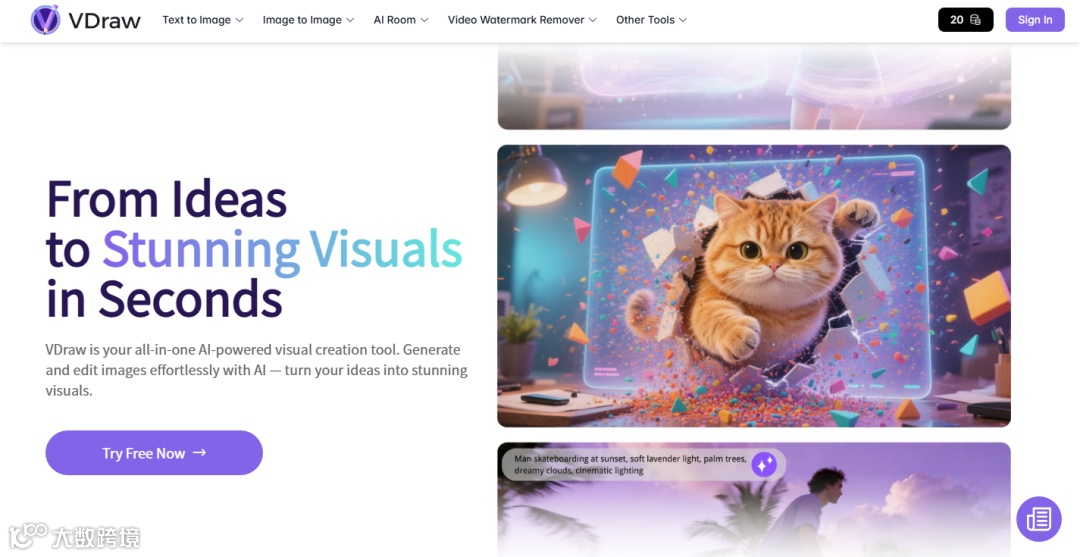Image resolution: width=1080 pixels, height=557 pixels.
Task: Open the Text to Image menu
Action: (x=202, y=20)
